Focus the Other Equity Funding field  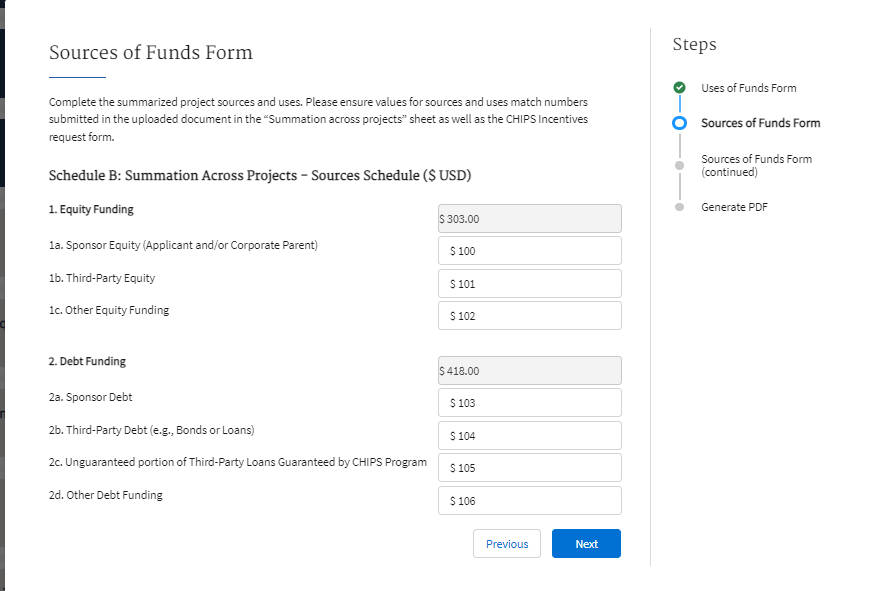[x=529, y=316]
